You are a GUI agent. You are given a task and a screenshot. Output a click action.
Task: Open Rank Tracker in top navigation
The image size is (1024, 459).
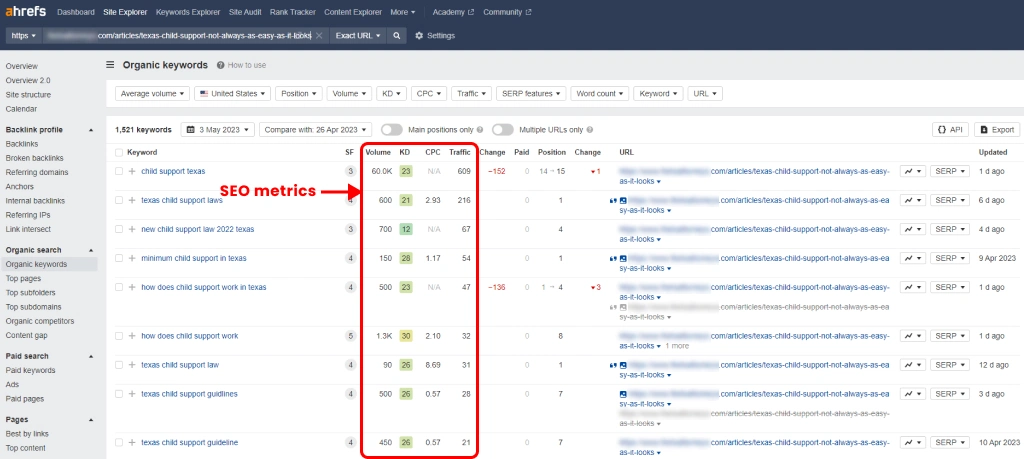pyautogui.click(x=293, y=12)
